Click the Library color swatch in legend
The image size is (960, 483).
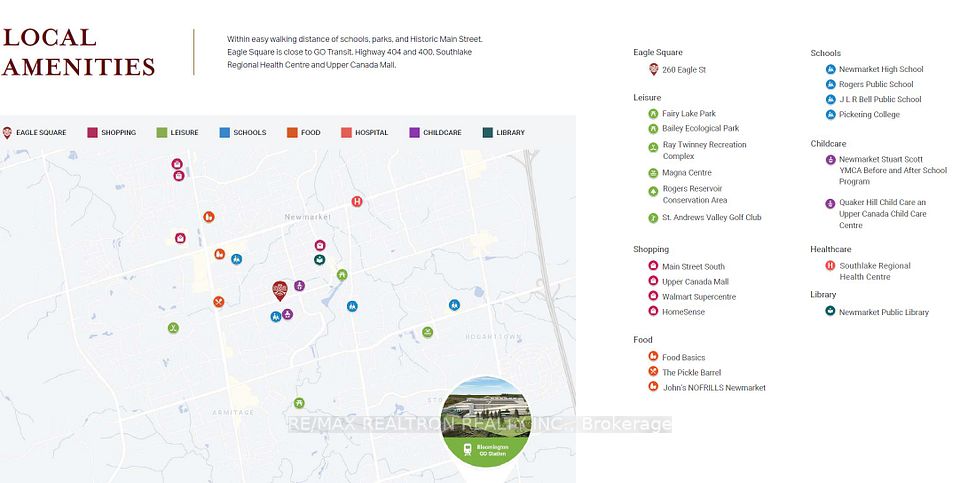coord(488,132)
